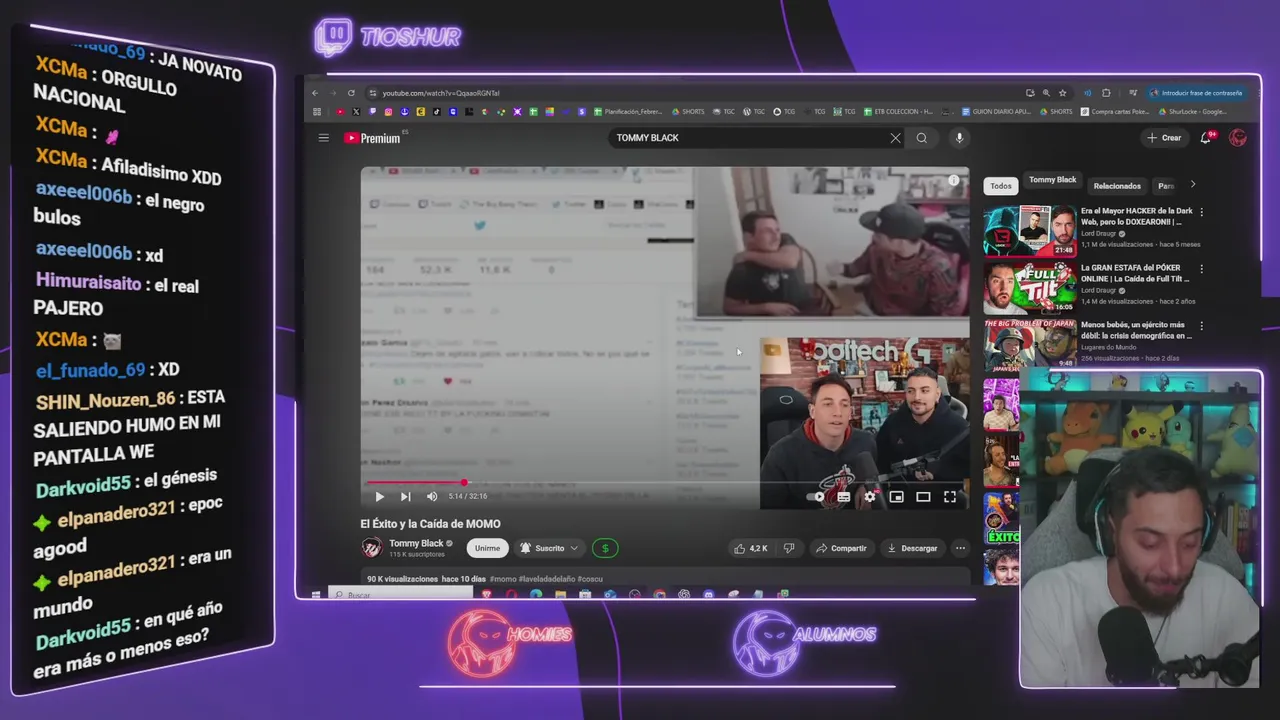Toggle subtitles in the video player
The width and height of the screenshot is (1280, 720).
[843, 496]
